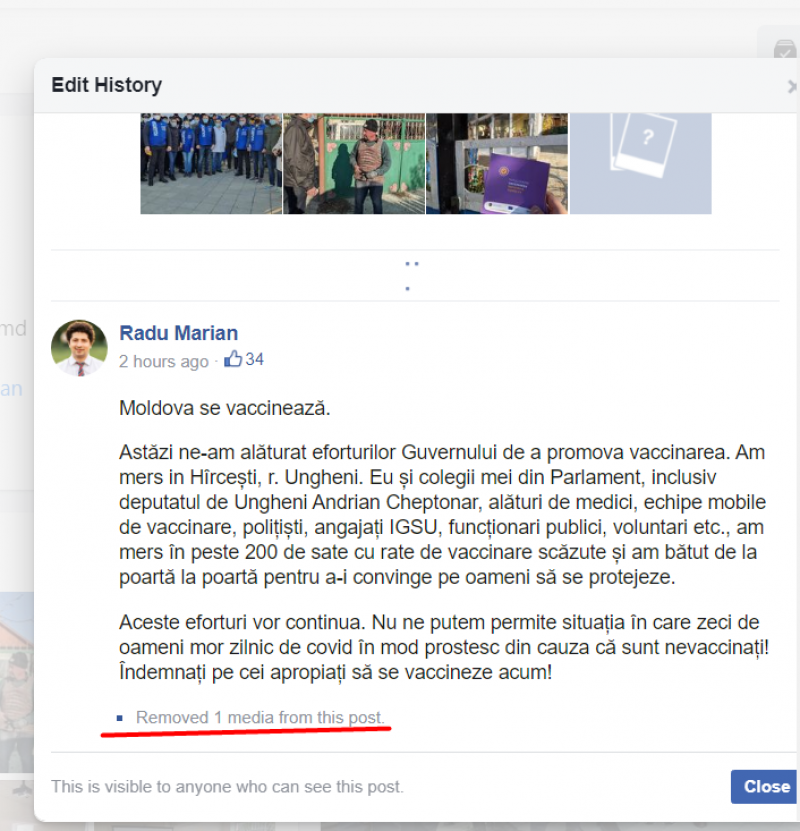The height and width of the screenshot is (831, 800).
Task: Click the '2 hours ago' timestamp
Action: (x=164, y=361)
